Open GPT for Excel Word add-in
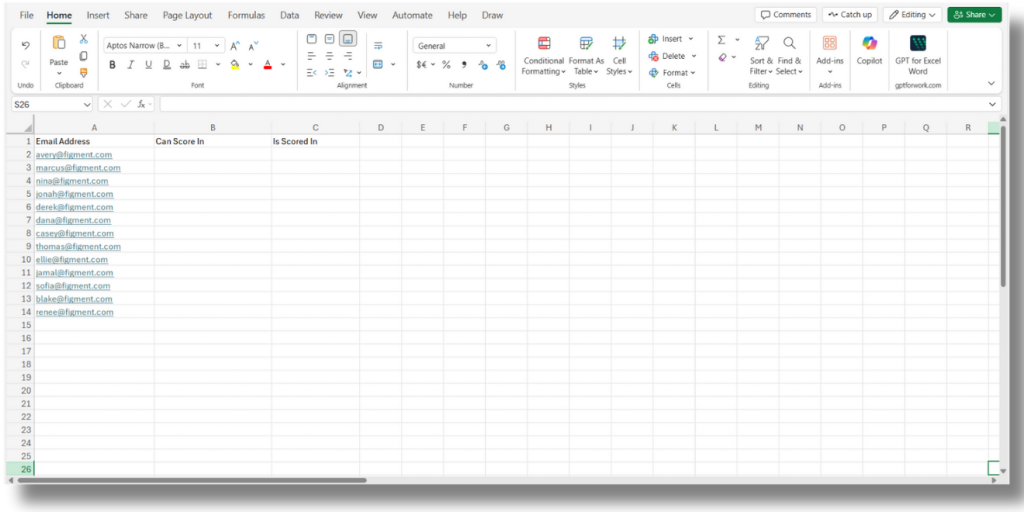Image resolution: width=1024 pixels, height=512 pixels. 917,52
